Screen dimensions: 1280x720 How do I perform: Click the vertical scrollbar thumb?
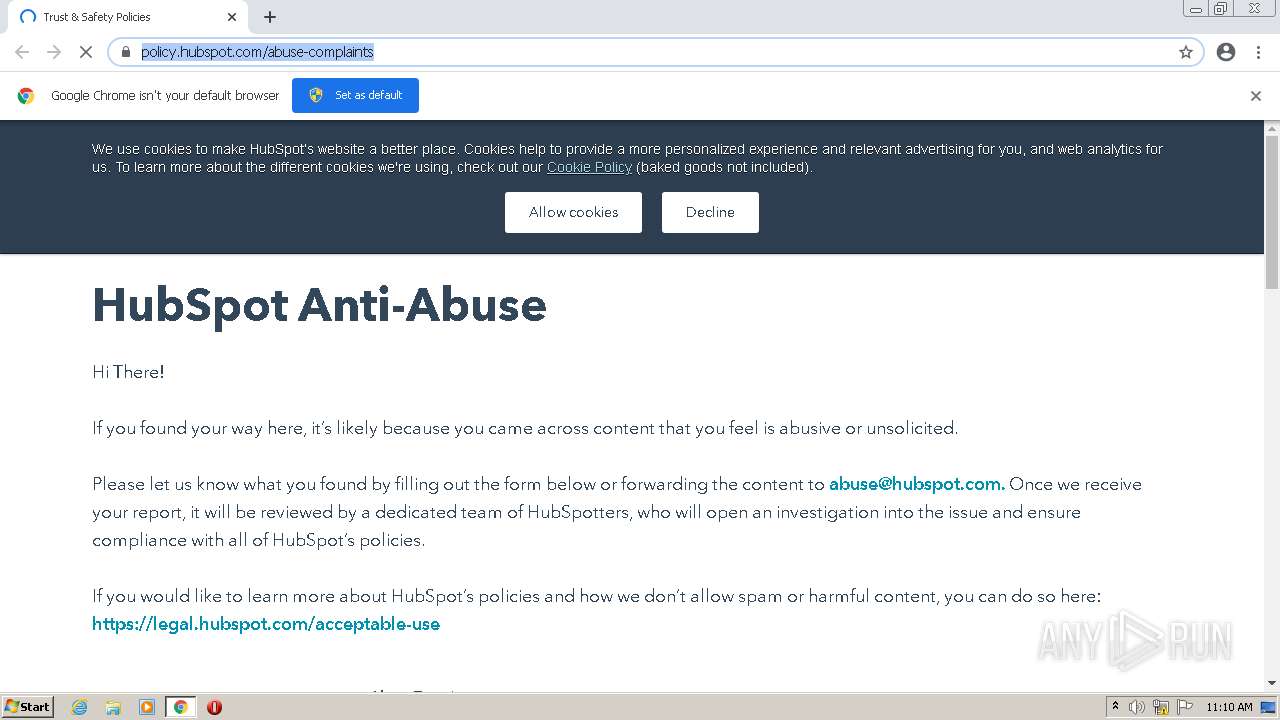1272,213
